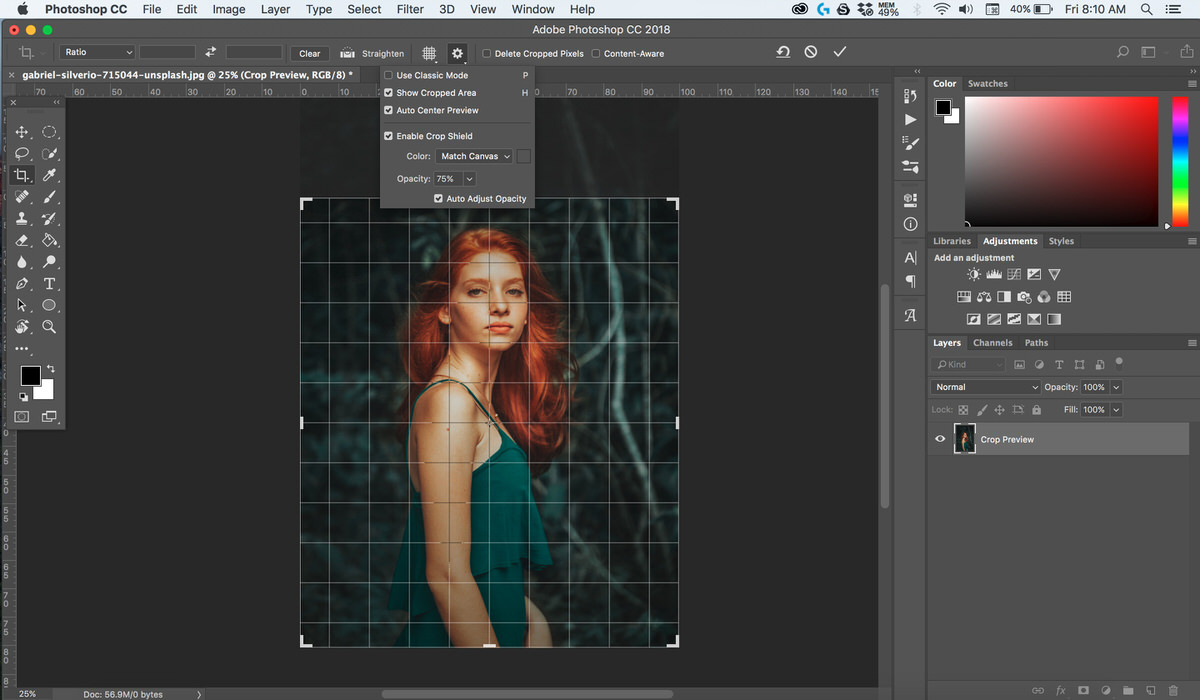
Task: Swap foreground and background colors
Action: [51, 369]
